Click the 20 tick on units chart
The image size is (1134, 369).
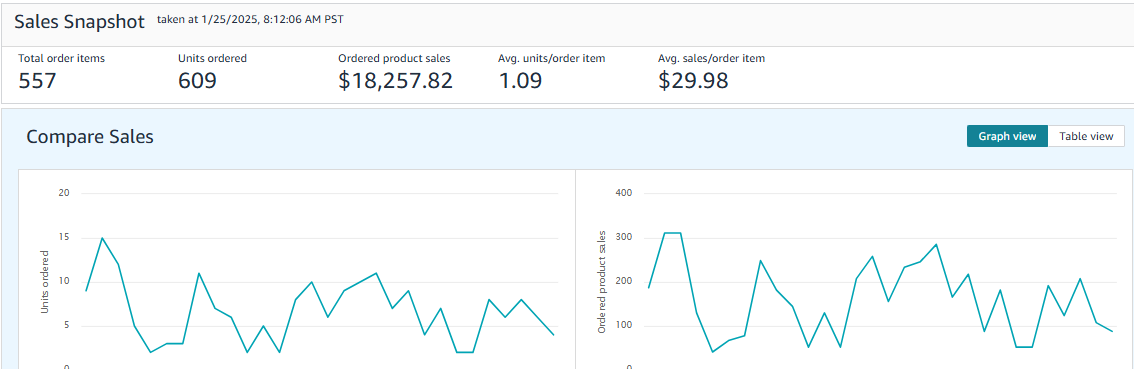[64, 193]
